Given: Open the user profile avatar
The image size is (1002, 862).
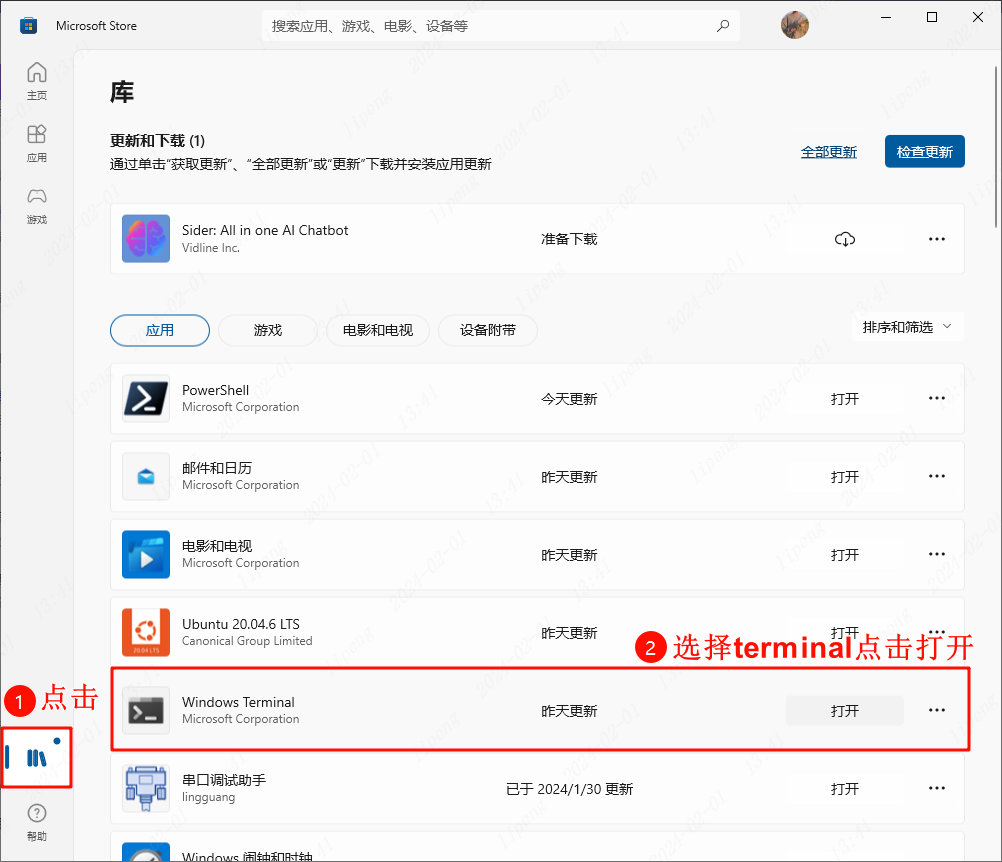Looking at the screenshot, I should tap(795, 26).
